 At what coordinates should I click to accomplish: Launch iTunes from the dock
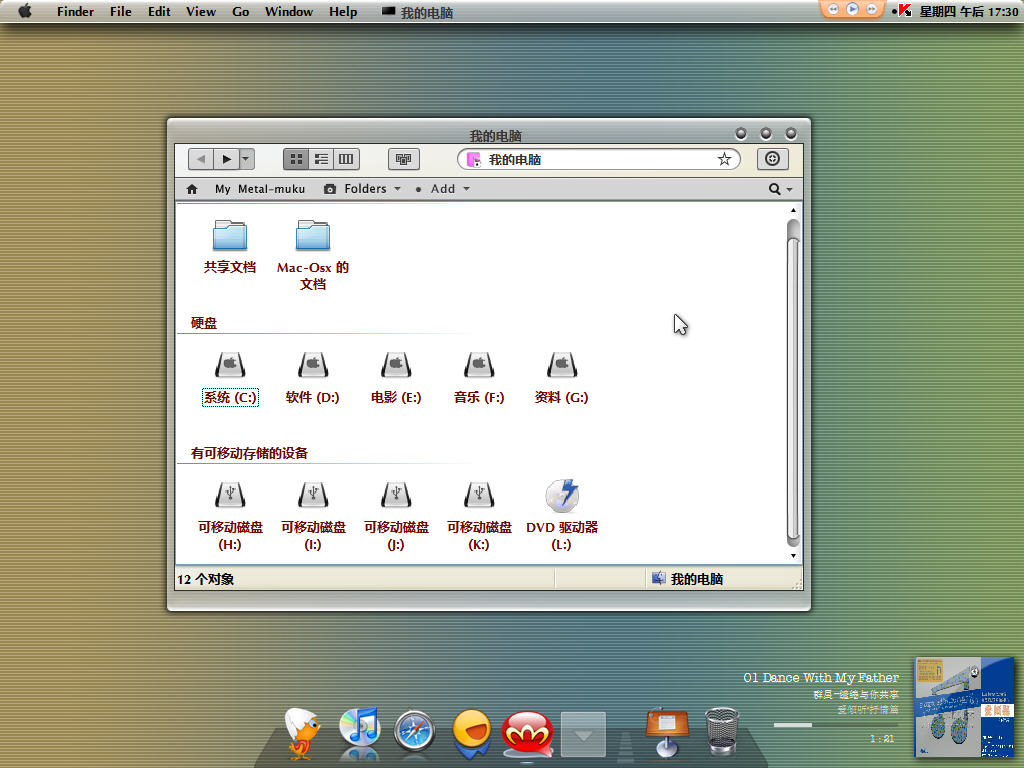click(x=359, y=730)
